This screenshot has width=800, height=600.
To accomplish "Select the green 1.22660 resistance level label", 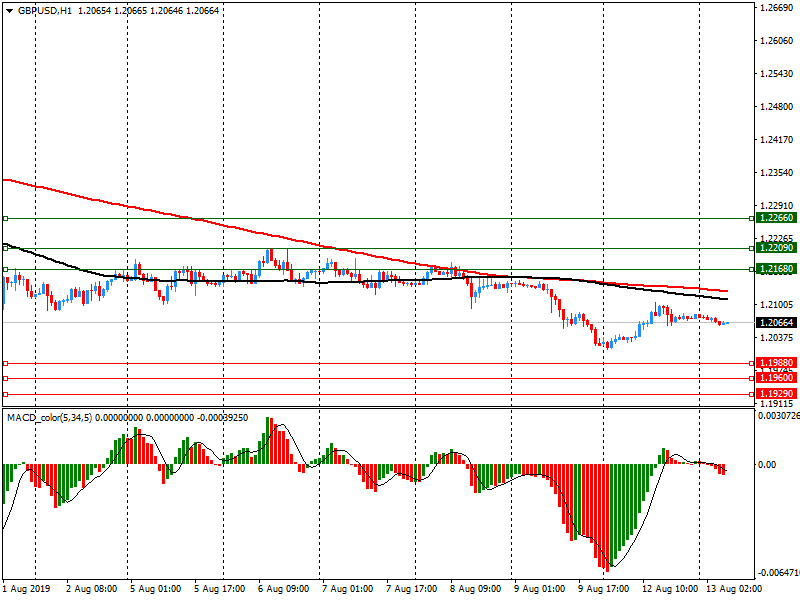I will 776,218.
